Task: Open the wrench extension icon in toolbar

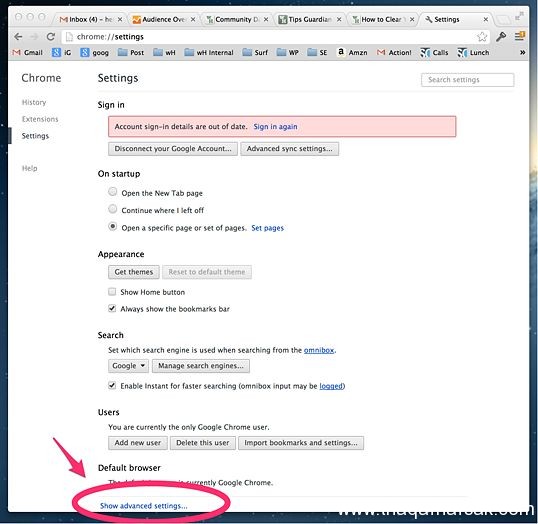Action: tap(501, 36)
